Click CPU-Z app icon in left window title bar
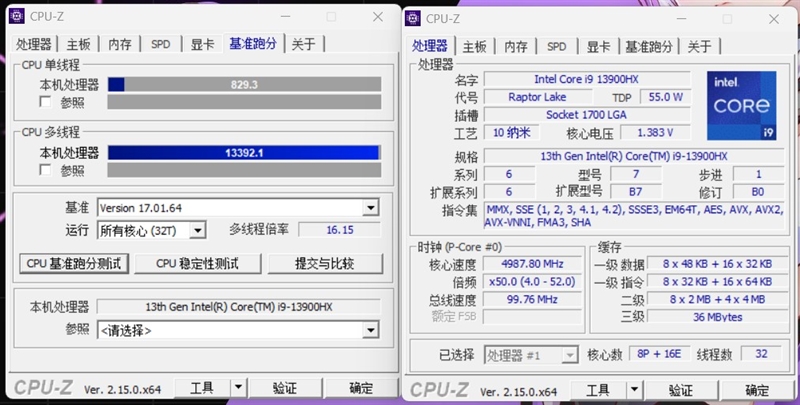Screen dimensions: 800x405 click(x=17, y=16)
